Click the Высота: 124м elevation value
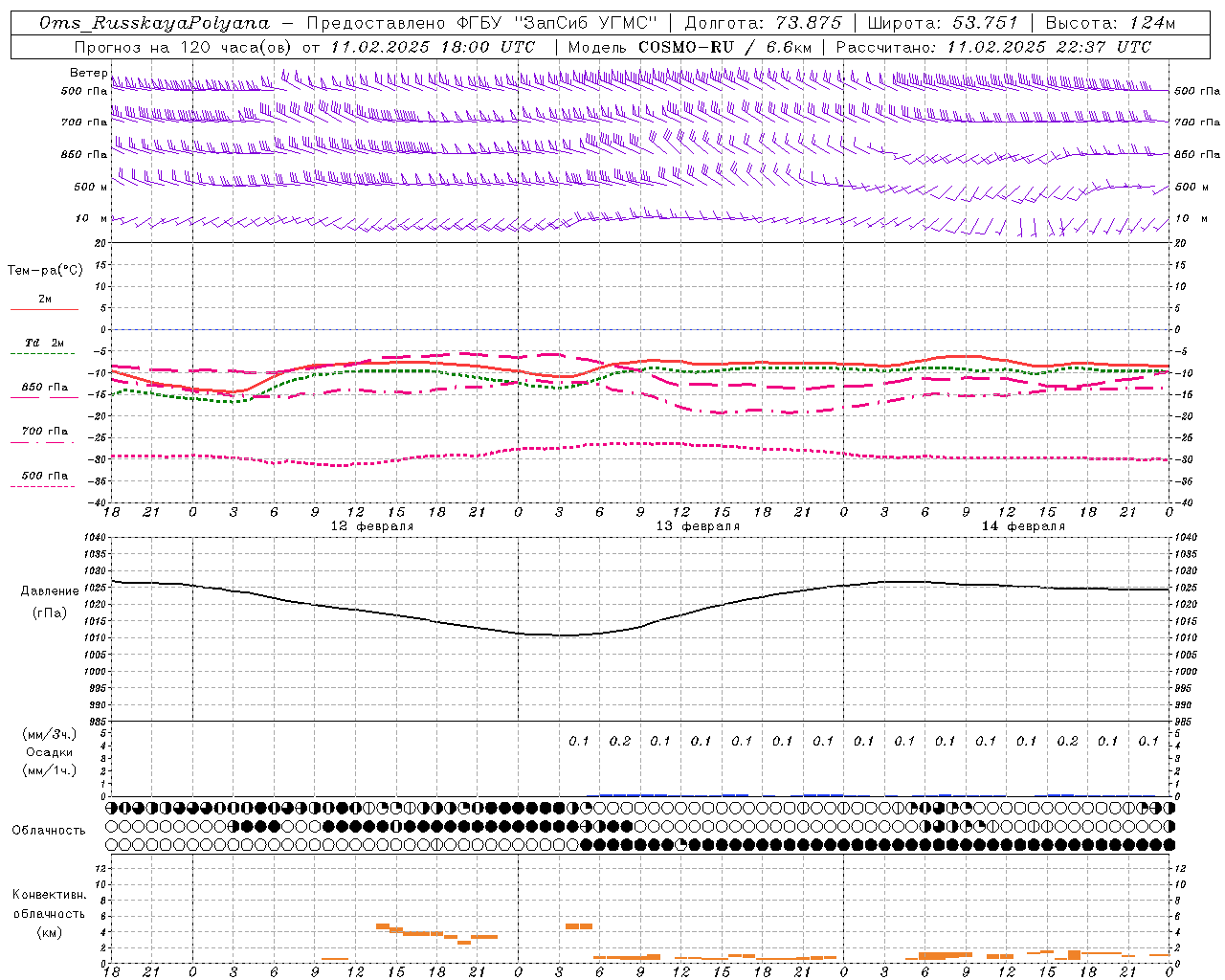Image resolution: width=1225 pixels, height=980 pixels. 1110,23
